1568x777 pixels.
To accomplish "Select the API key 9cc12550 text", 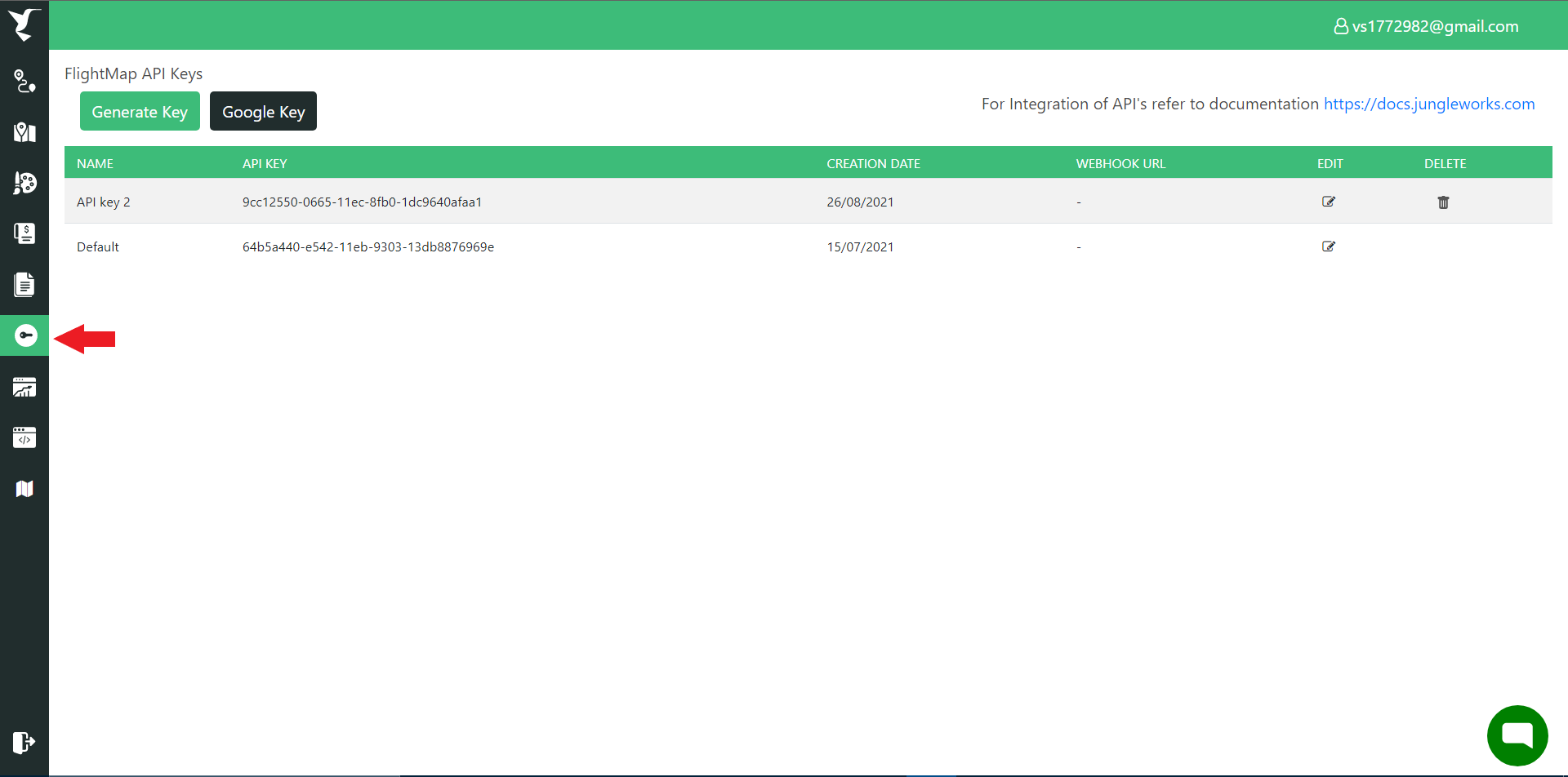I will click(x=362, y=202).
